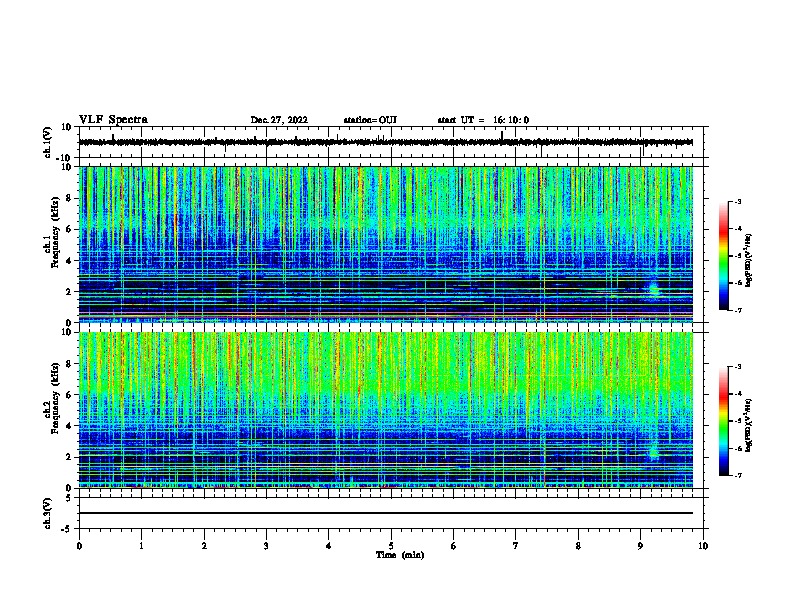Click the "2" kHz tick on the ch.2 spectrogram
The image size is (792, 612).
coord(69,457)
